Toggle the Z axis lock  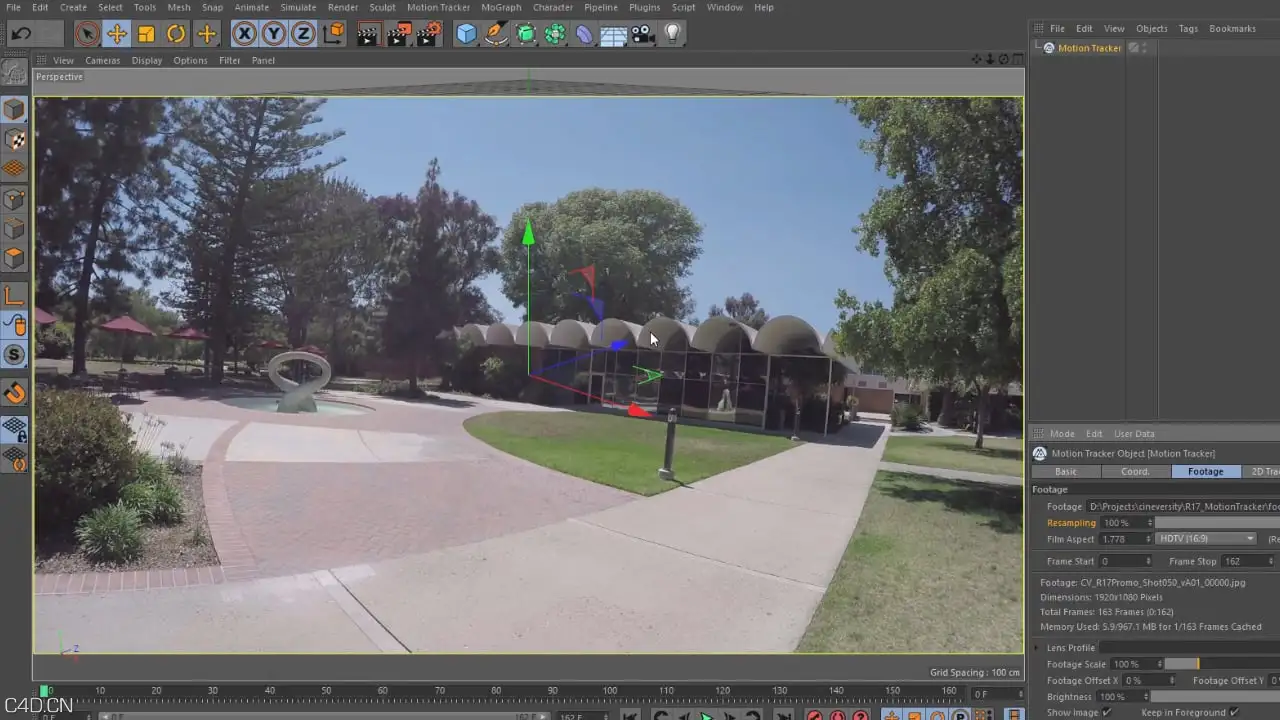pos(303,34)
